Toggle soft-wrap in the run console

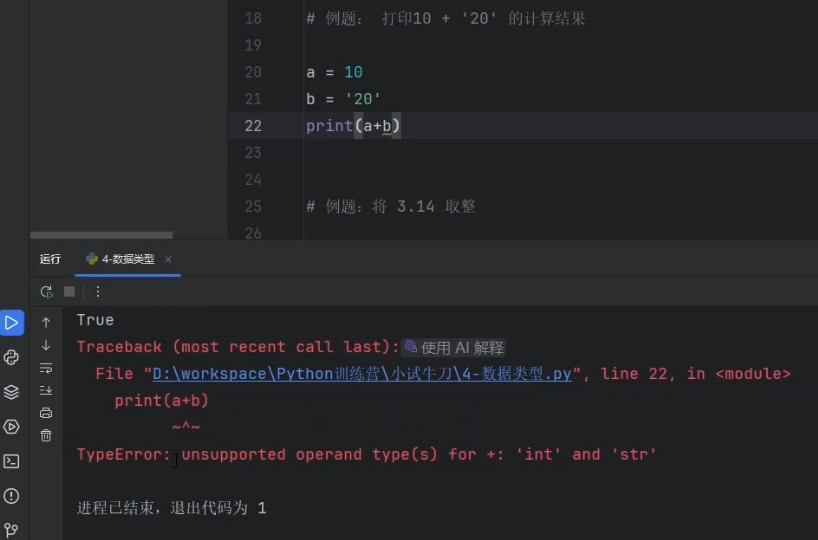46,368
